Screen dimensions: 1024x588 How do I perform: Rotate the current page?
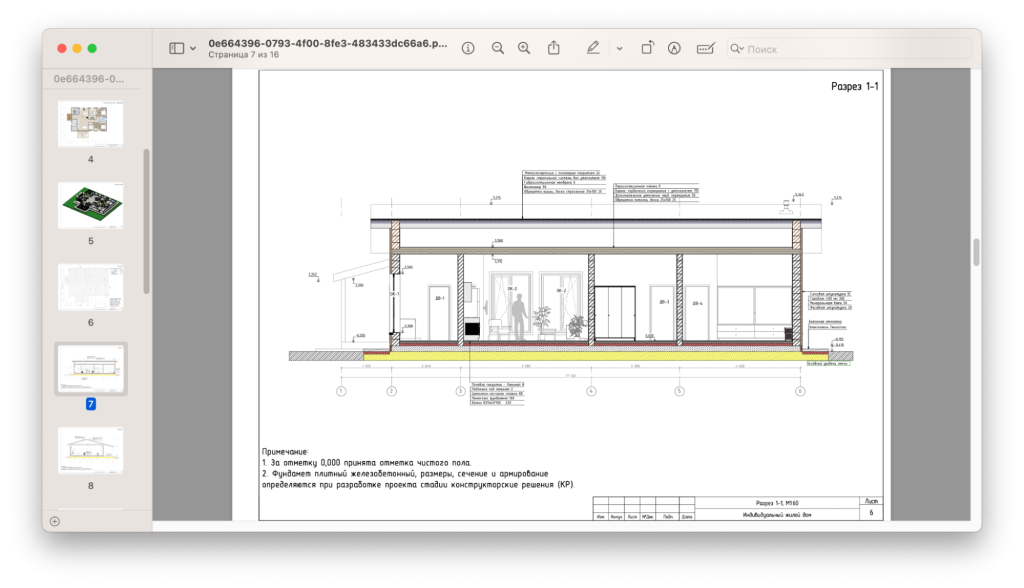(647, 47)
